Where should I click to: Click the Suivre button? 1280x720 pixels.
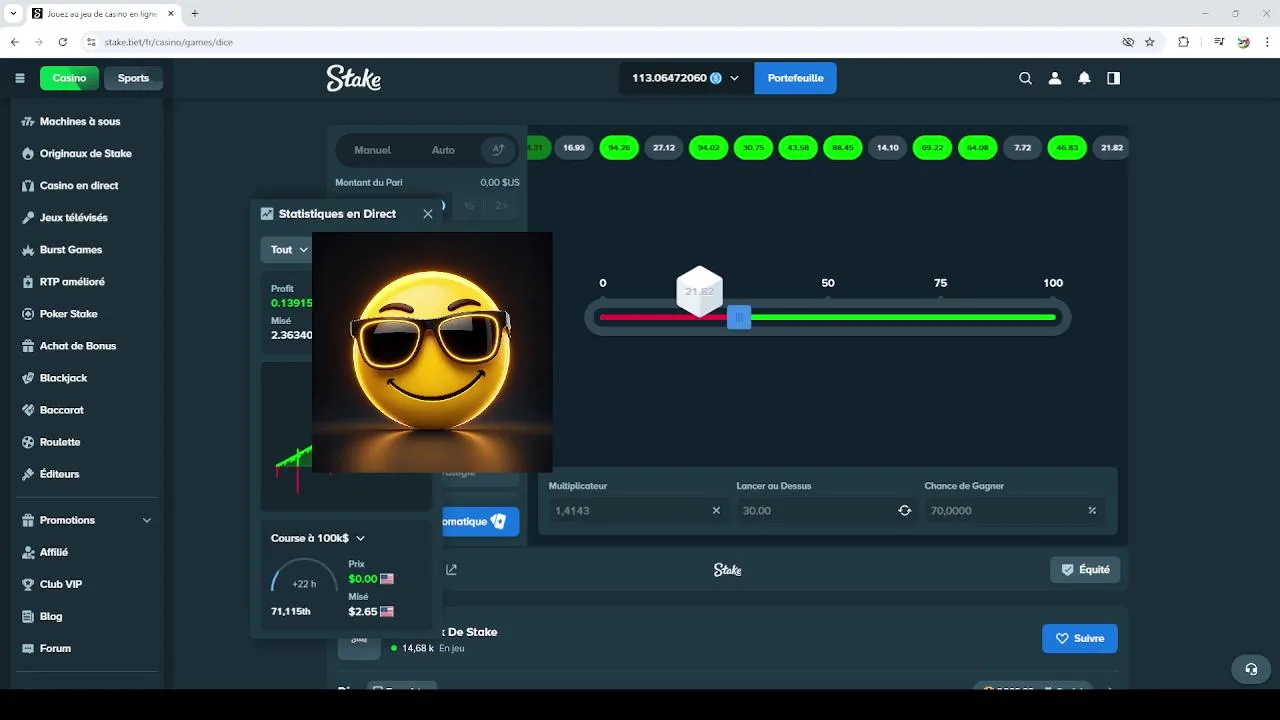1079,638
